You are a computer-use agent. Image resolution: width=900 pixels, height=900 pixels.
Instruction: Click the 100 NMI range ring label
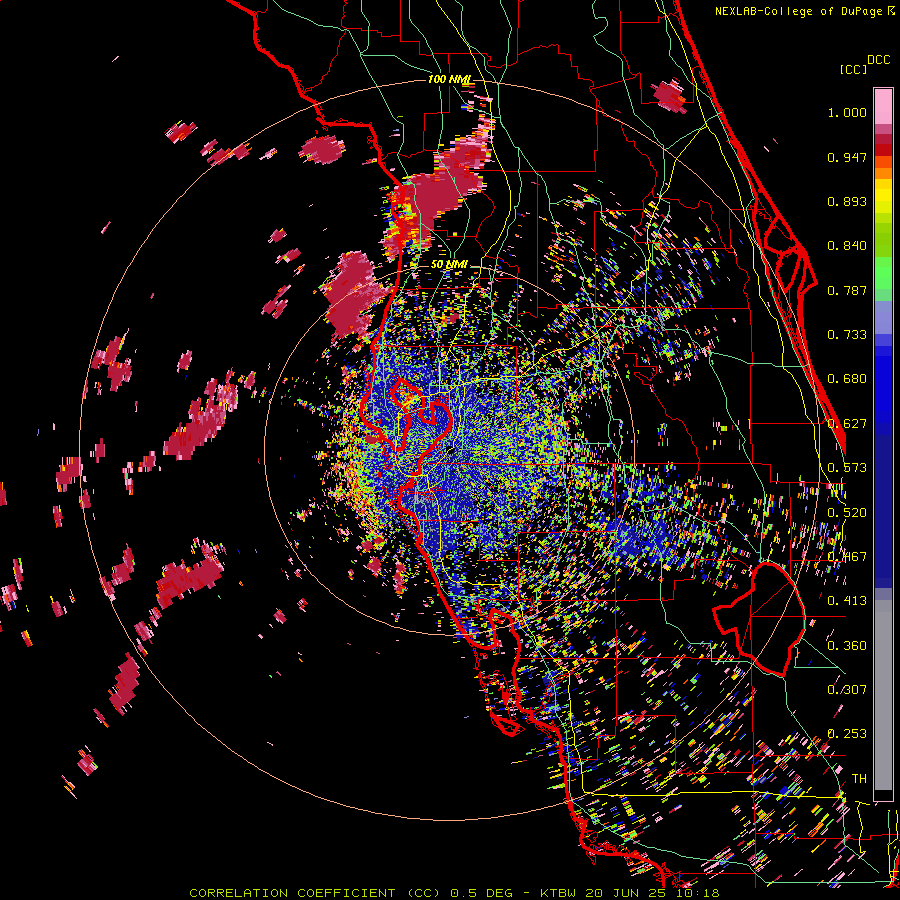449,79
